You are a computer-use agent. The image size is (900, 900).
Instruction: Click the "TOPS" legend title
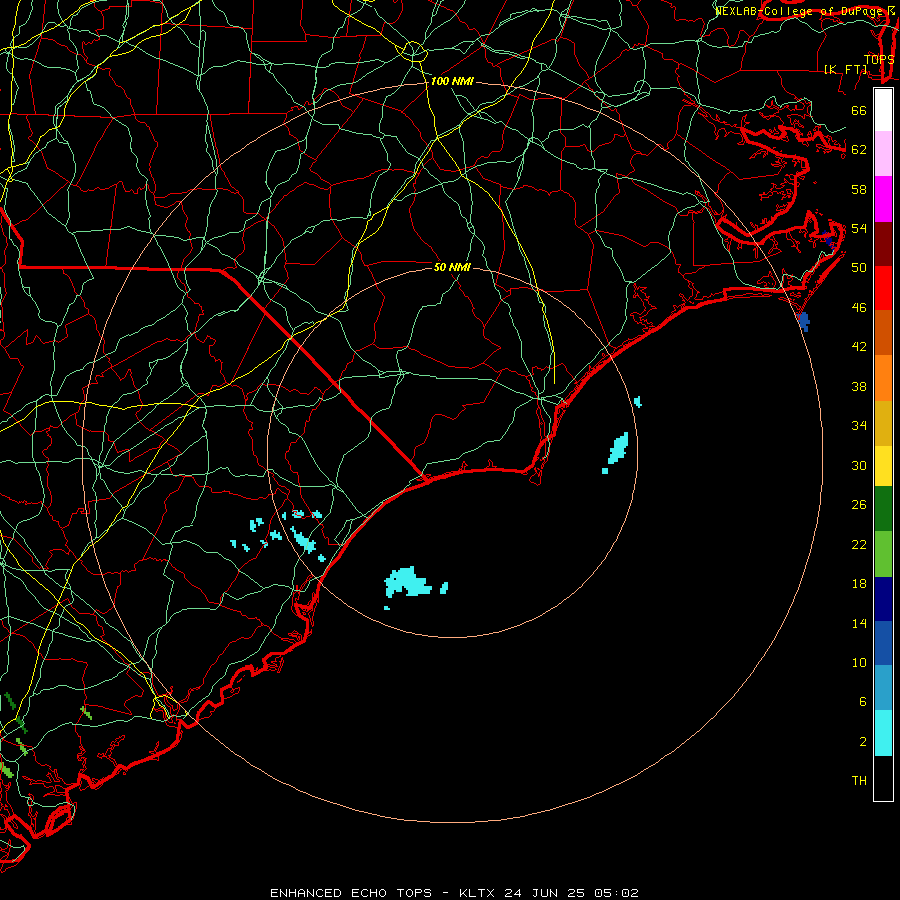[x=878, y=59]
